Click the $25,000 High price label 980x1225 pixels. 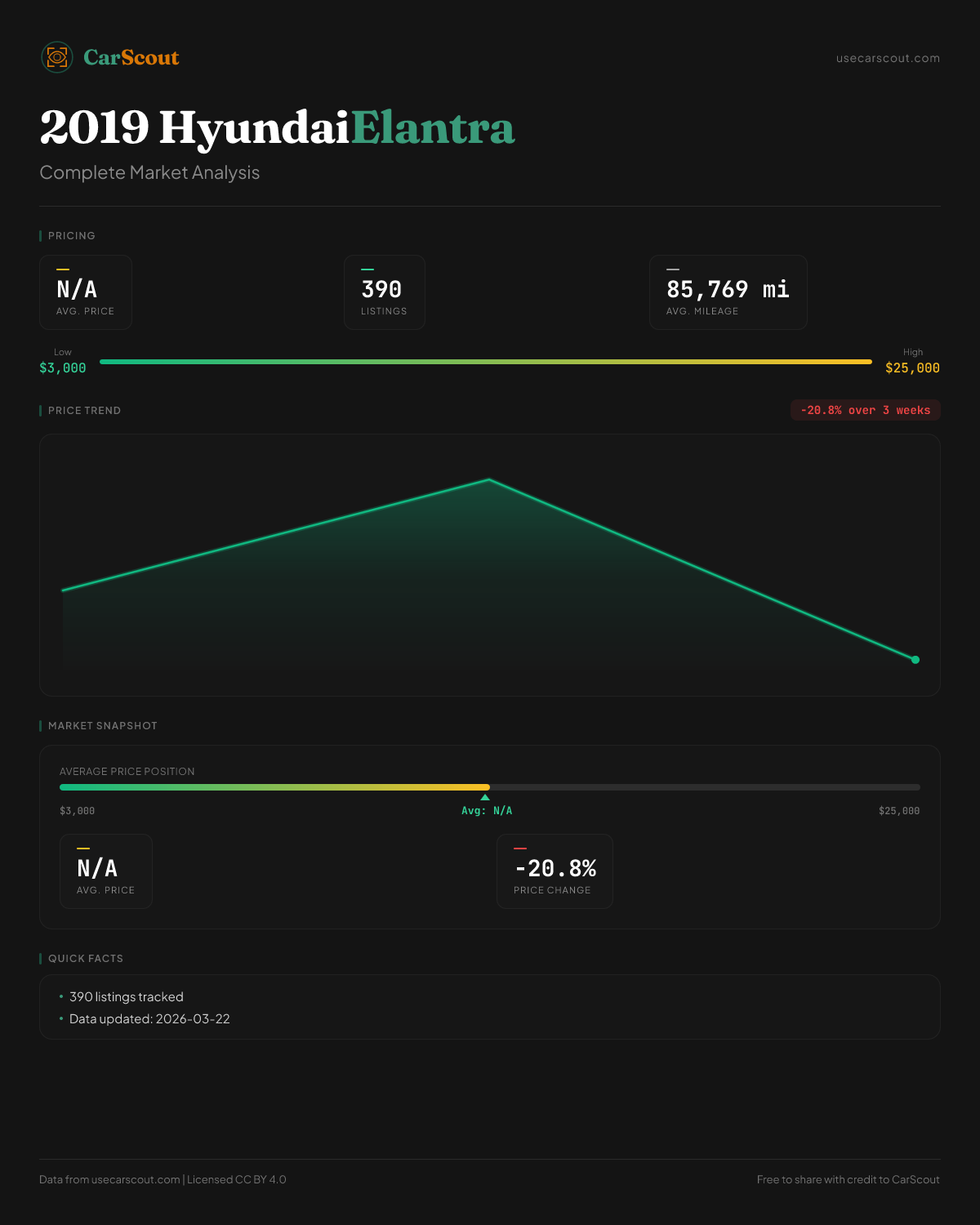tap(912, 367)
